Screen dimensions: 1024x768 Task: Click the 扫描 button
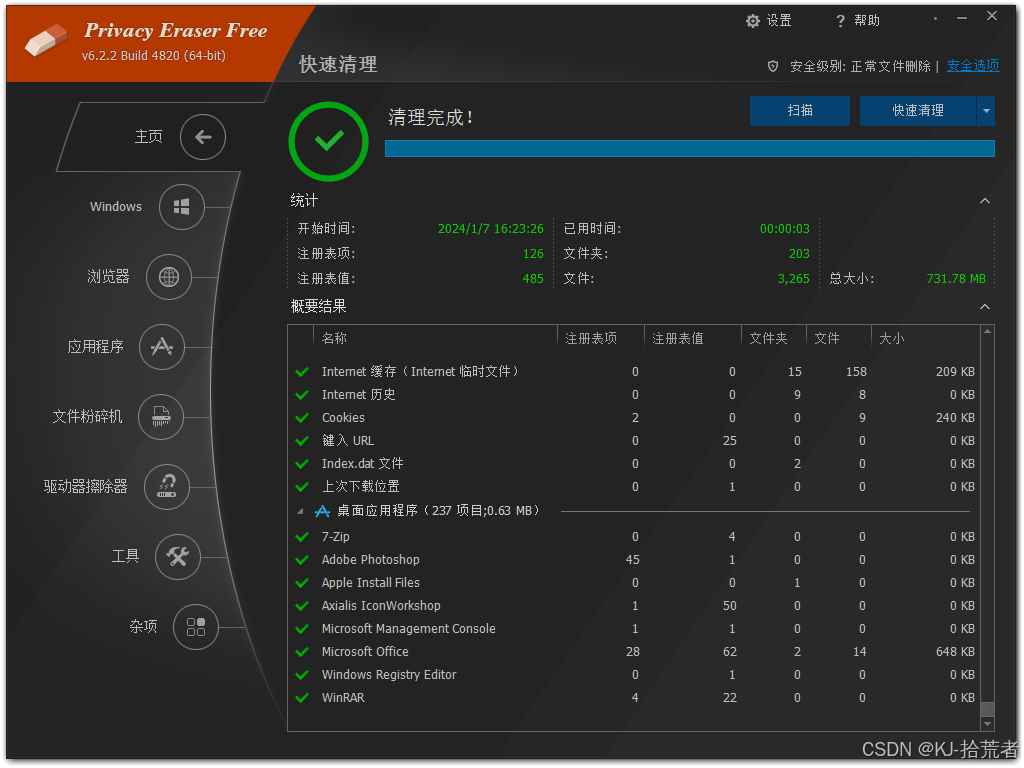tap(800, 111)
